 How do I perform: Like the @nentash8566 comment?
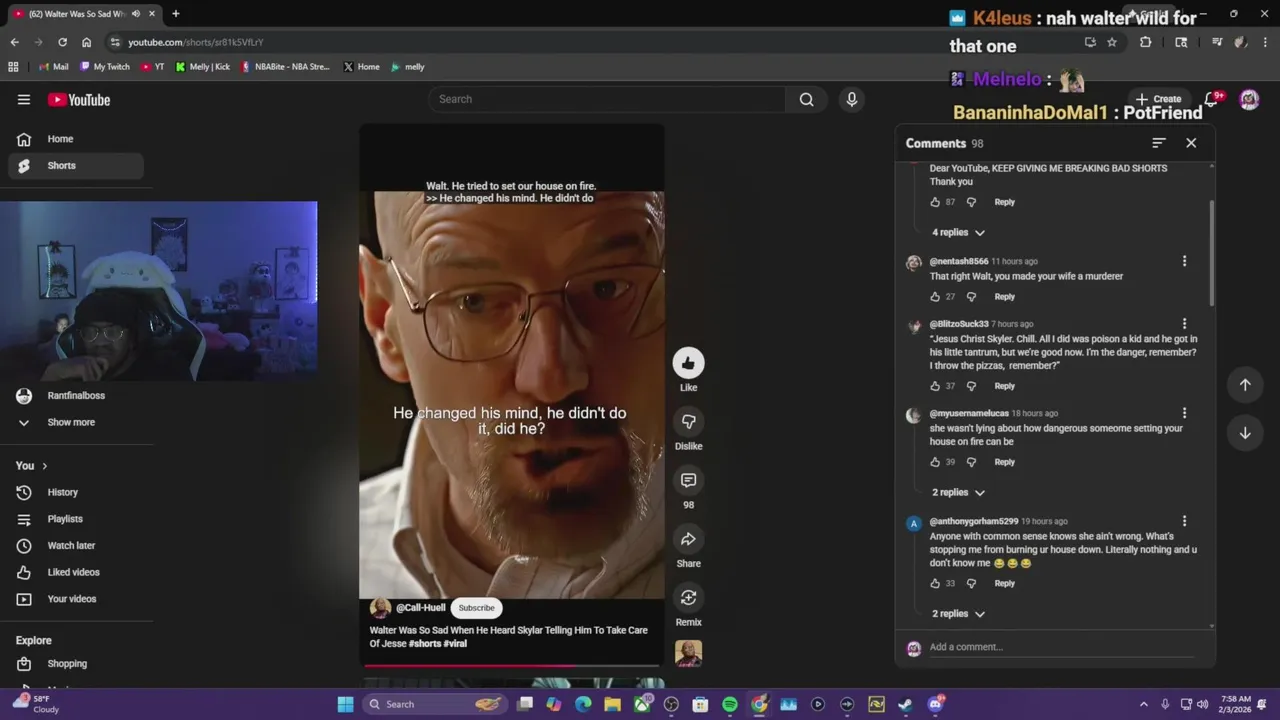click(x=935, y=297)
